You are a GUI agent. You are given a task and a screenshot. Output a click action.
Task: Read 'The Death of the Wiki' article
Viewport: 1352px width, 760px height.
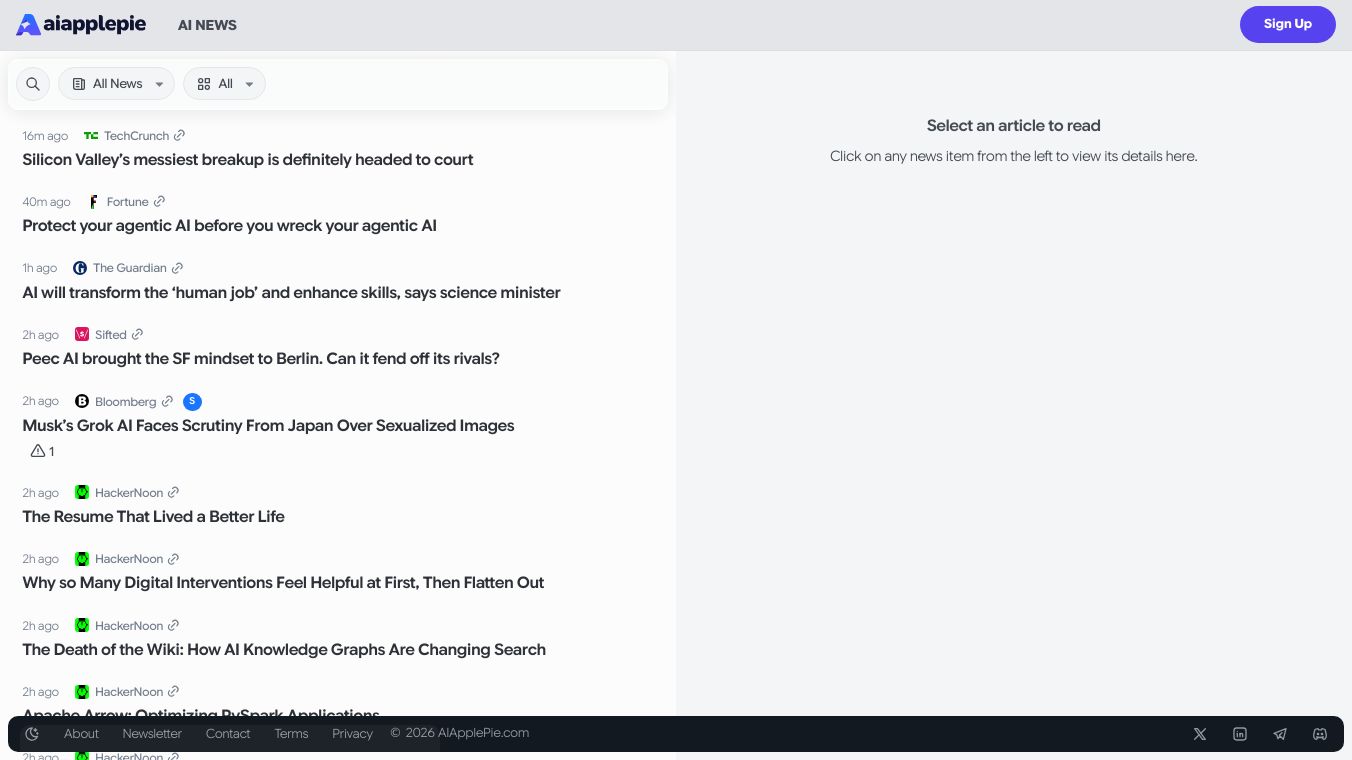click(x=284, y=650)
